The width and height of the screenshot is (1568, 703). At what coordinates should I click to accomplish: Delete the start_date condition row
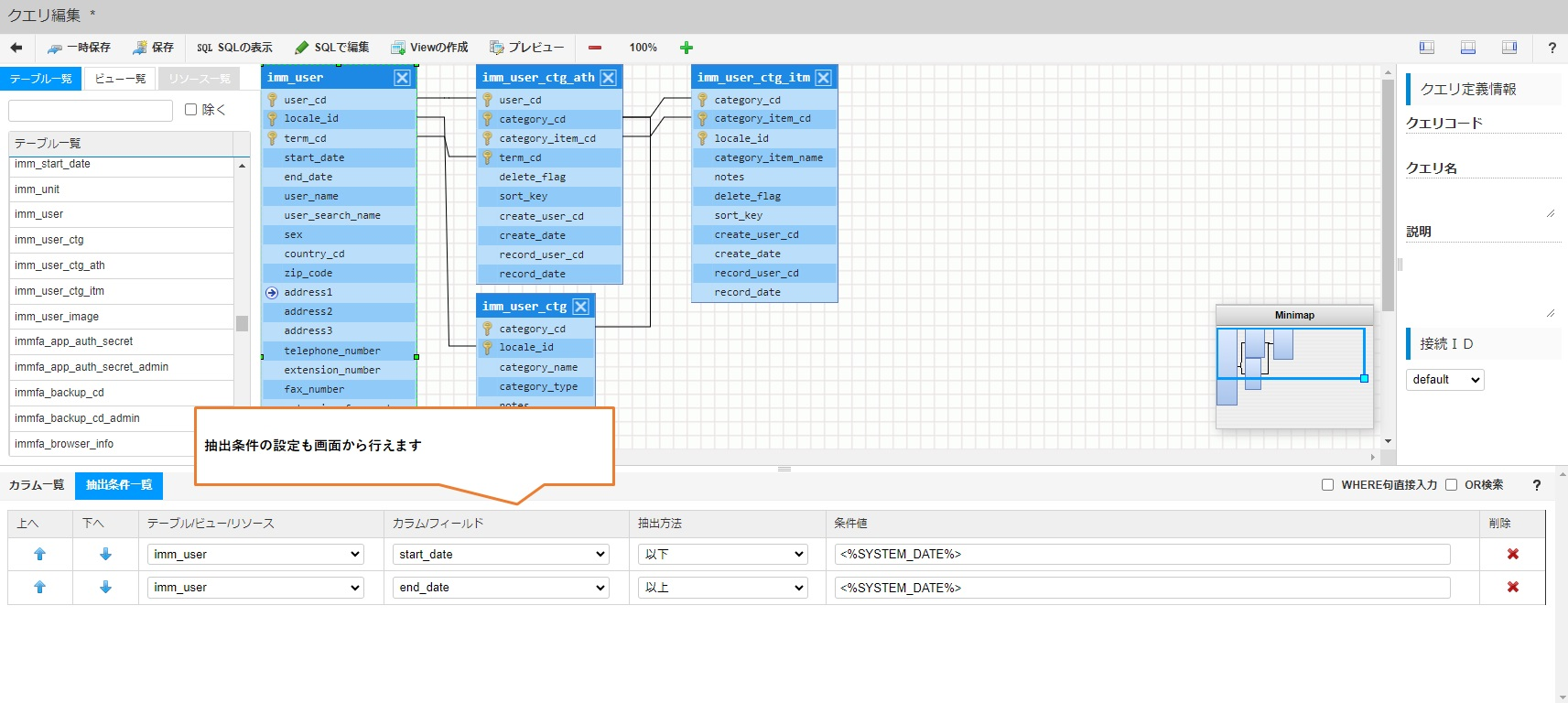pyautogui.click(x=1512, y=554)
